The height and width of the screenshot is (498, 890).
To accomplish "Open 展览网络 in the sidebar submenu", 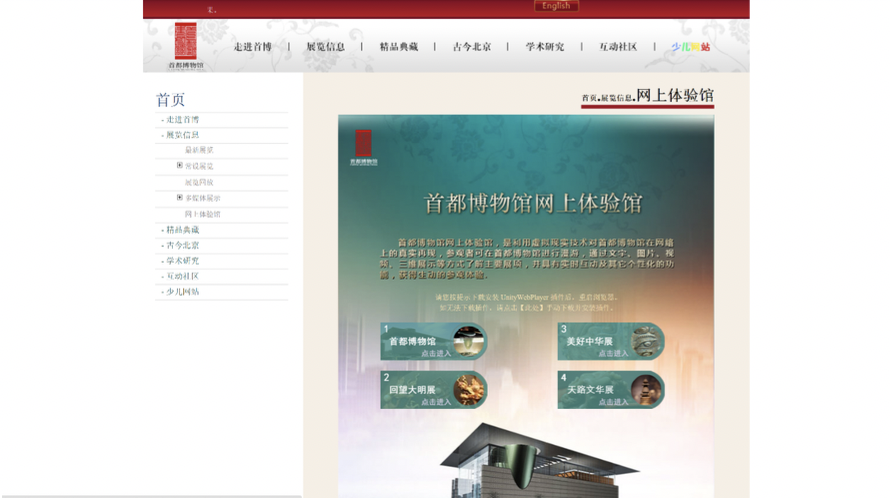I will [x=199, y=183].
